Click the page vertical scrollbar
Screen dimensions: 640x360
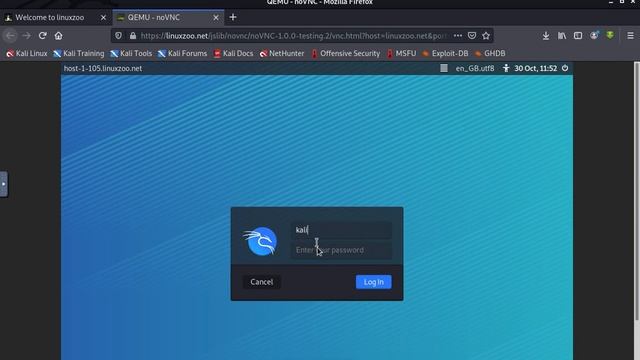[x=636, y=192]
